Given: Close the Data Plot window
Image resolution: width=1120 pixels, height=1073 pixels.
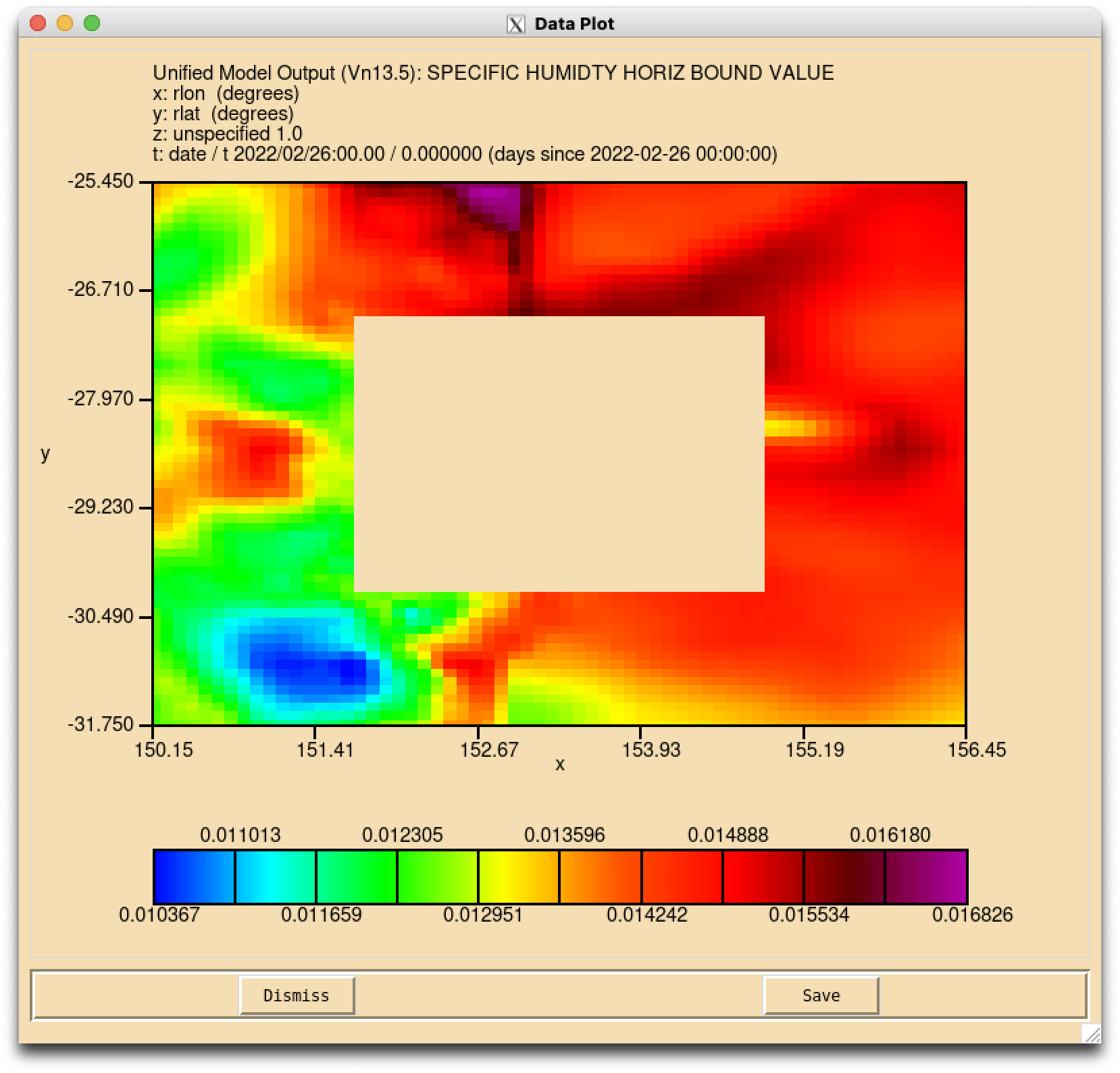Looking at the screenshot, I should pos(38,24).
